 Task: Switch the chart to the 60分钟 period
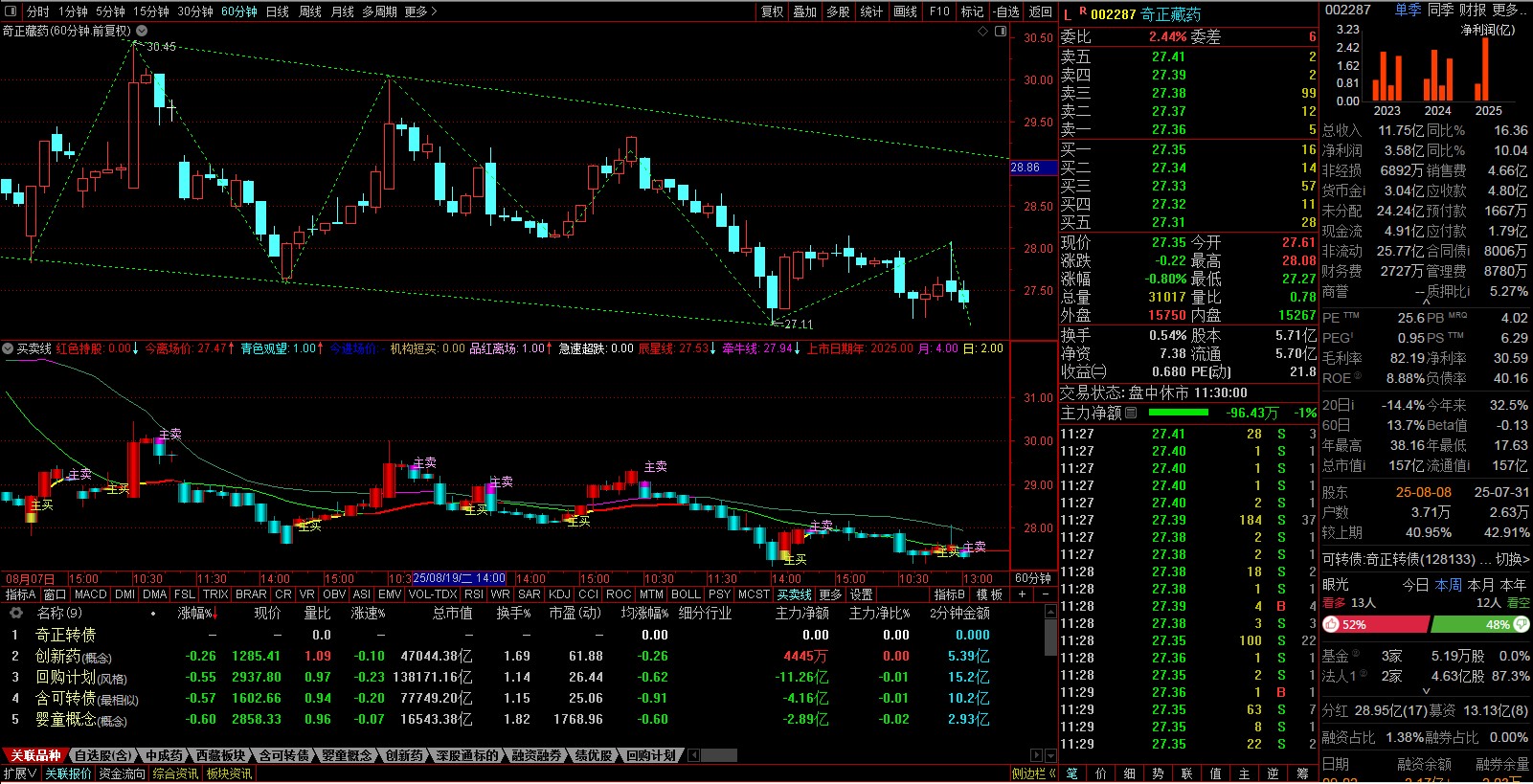[x=238, y=11]
